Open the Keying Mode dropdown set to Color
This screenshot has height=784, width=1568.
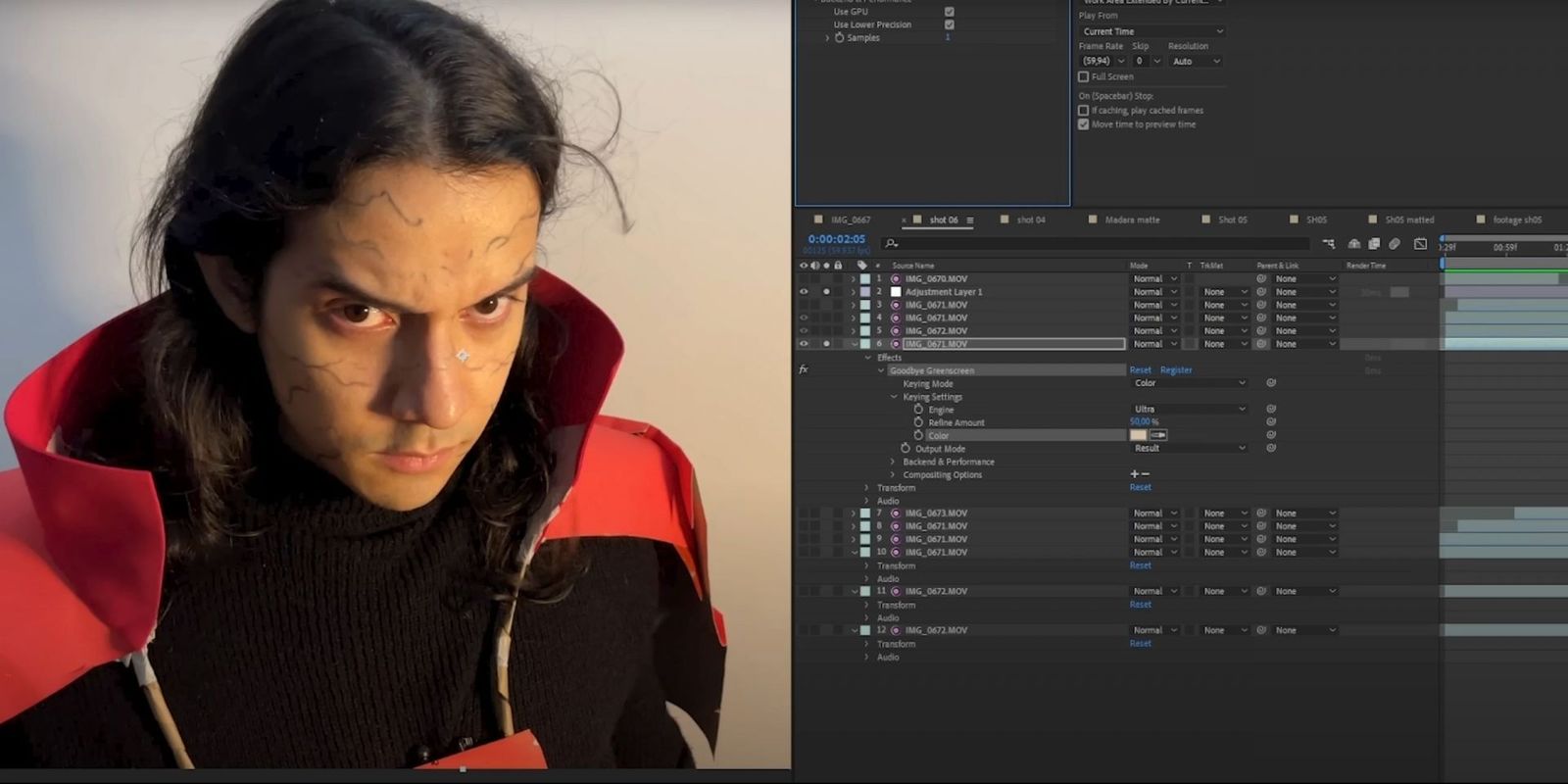[x=1189, y=383]
